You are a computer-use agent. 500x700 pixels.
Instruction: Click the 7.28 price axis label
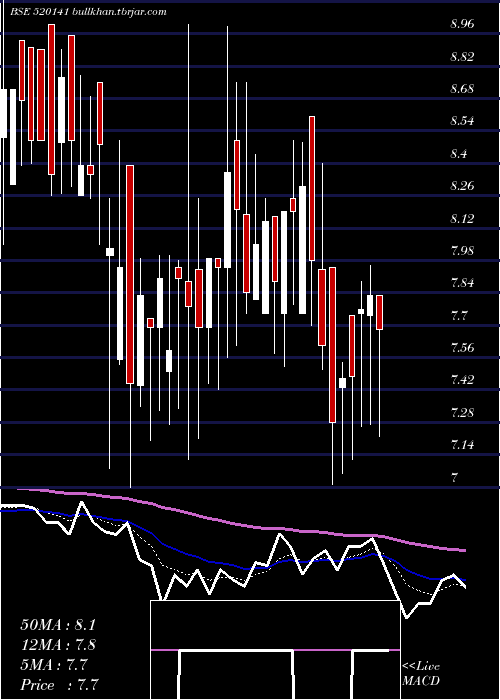pyautogui.click(x=462, y=412)
